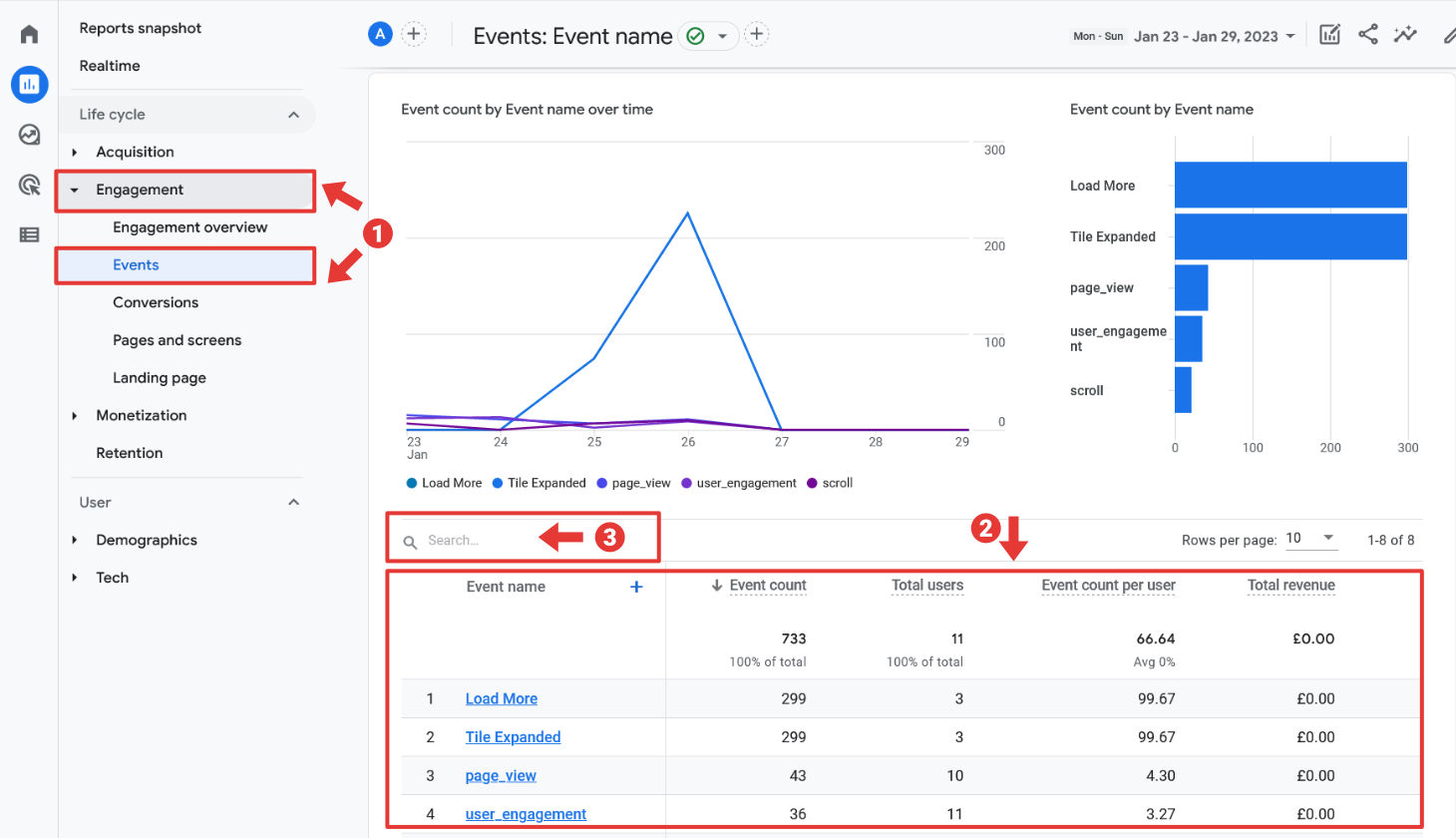Collapse the Life cycle section
Image resolution: width=1456 pixels, height=838 pixels.
tap(293, 114)
